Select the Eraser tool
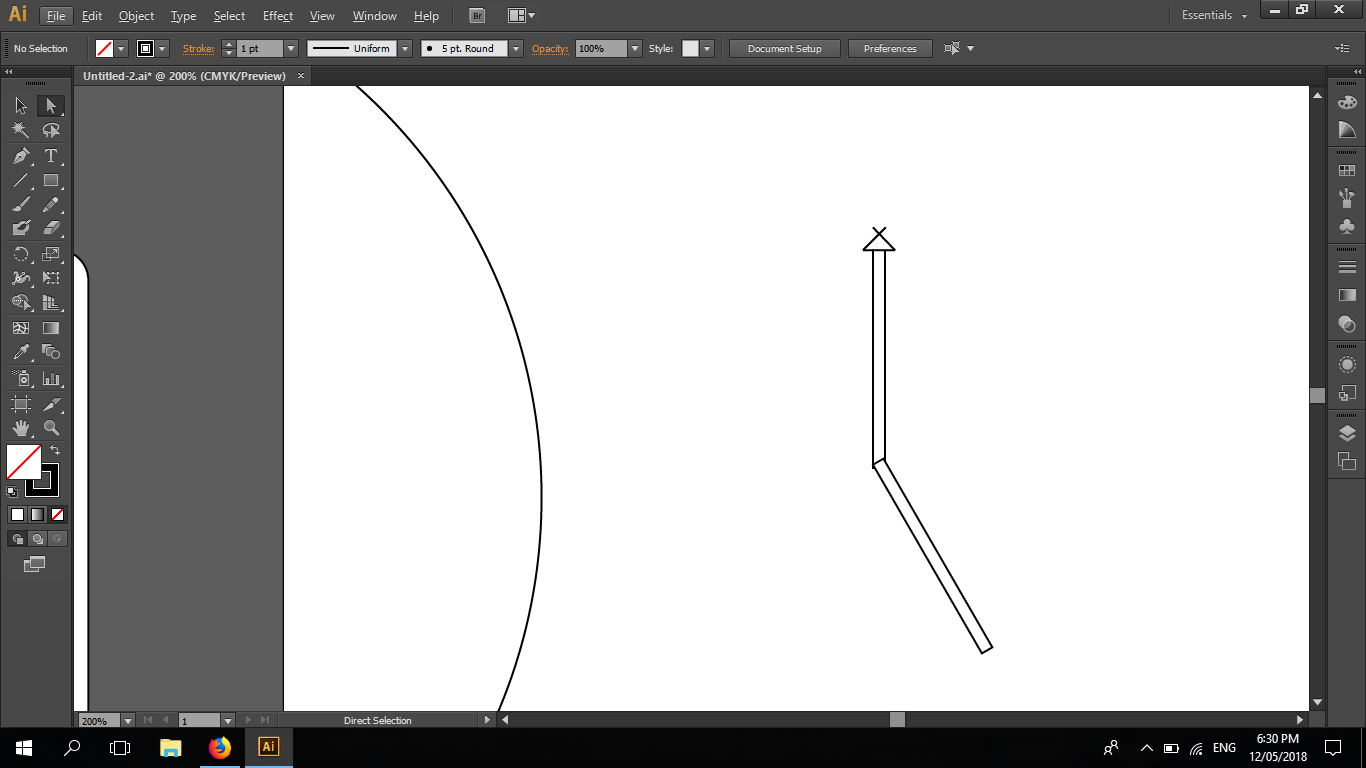 pyautogui.click(x=50, y=229)
